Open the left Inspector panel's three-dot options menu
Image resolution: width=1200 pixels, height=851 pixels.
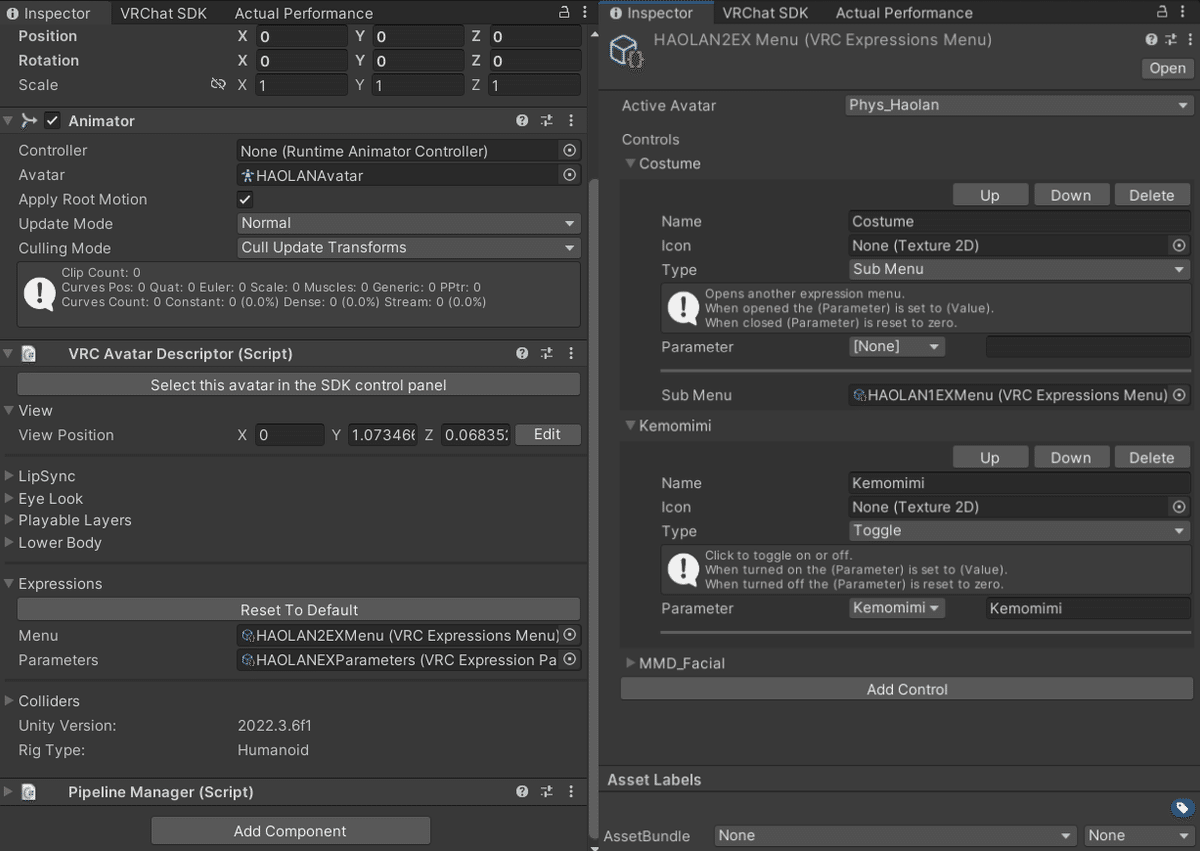tap(583, 13)
